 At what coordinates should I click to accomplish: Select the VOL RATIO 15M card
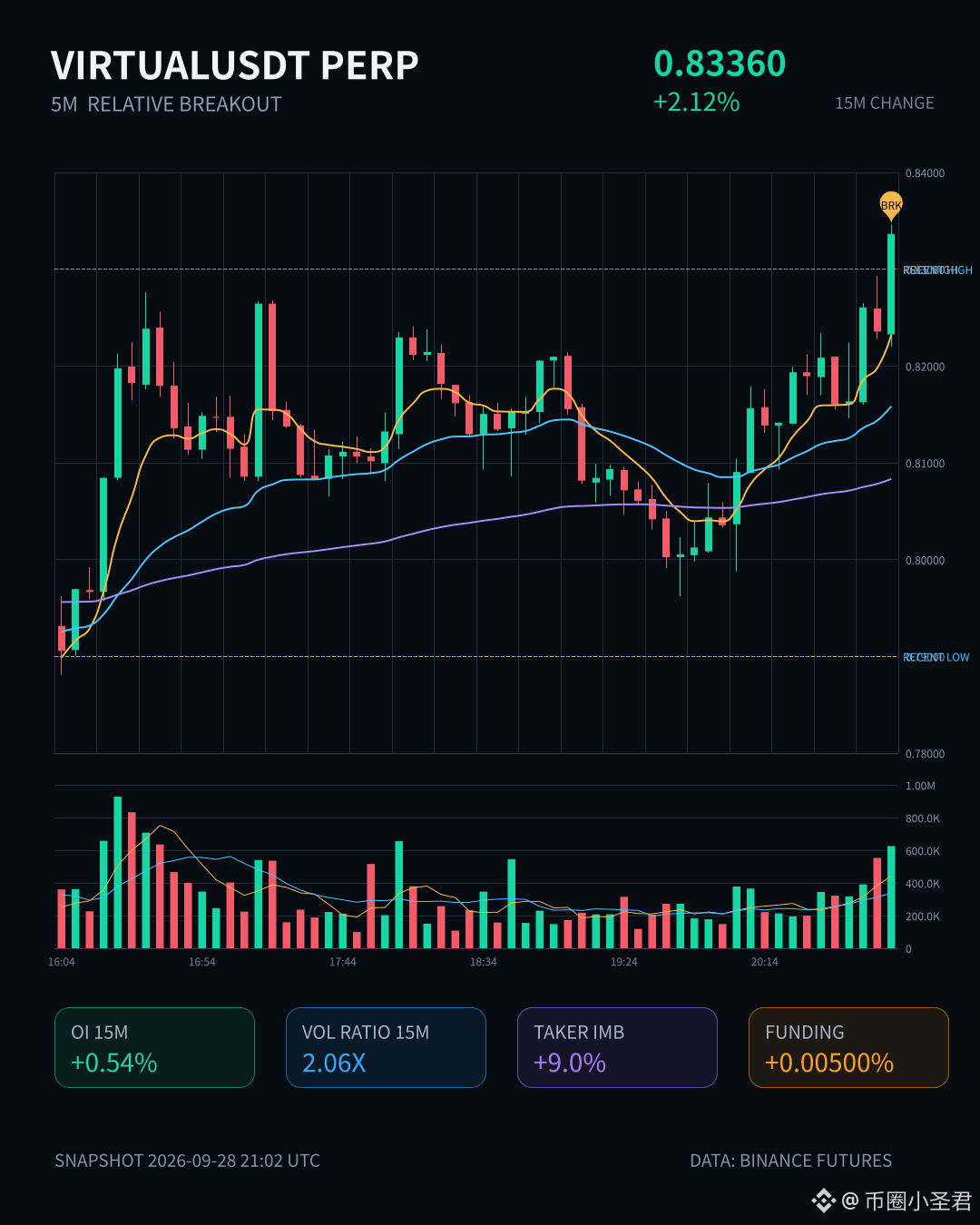386,1047
